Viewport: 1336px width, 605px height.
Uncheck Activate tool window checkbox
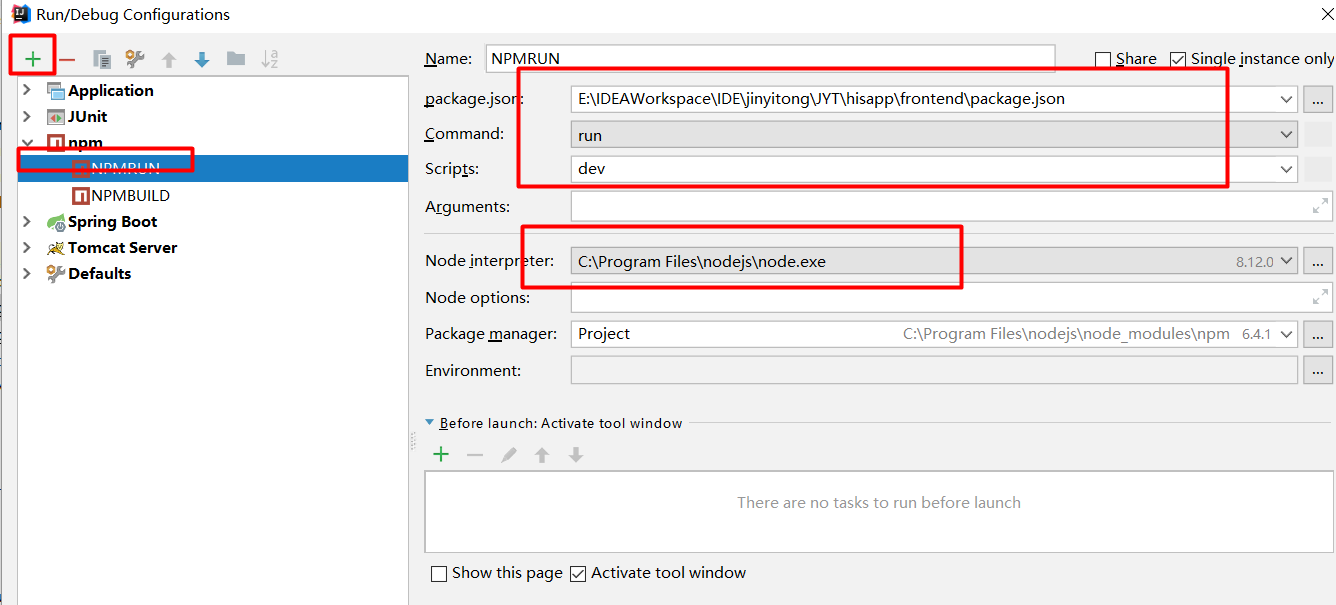[578, 574]
